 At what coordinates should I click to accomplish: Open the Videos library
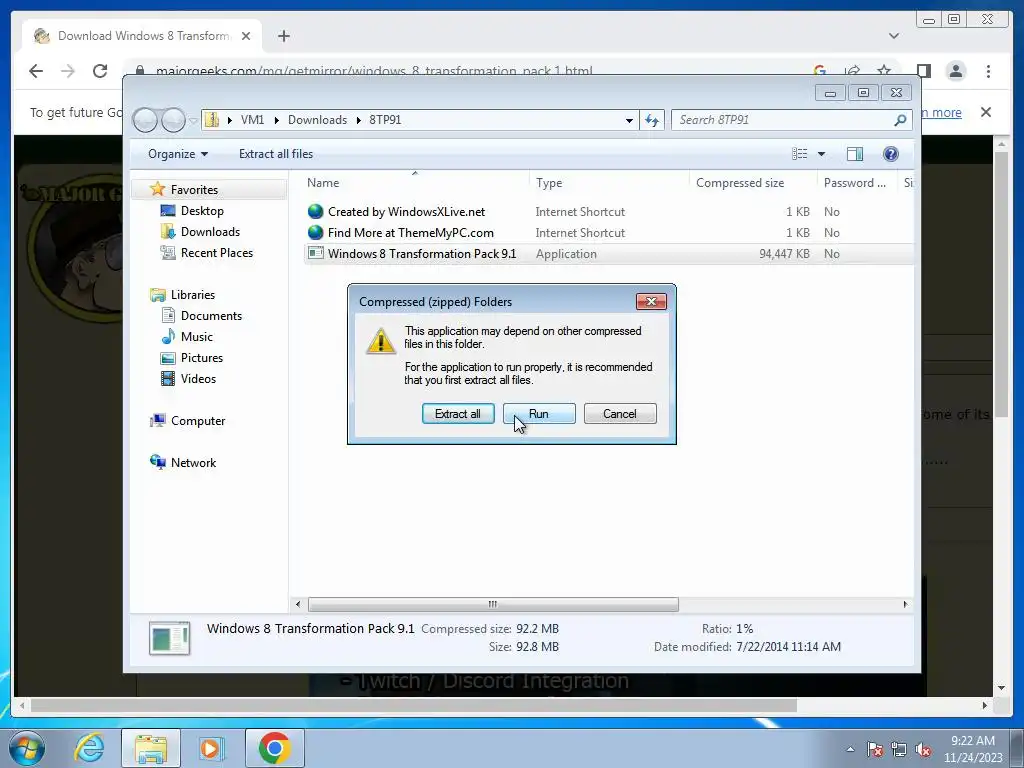198,379
